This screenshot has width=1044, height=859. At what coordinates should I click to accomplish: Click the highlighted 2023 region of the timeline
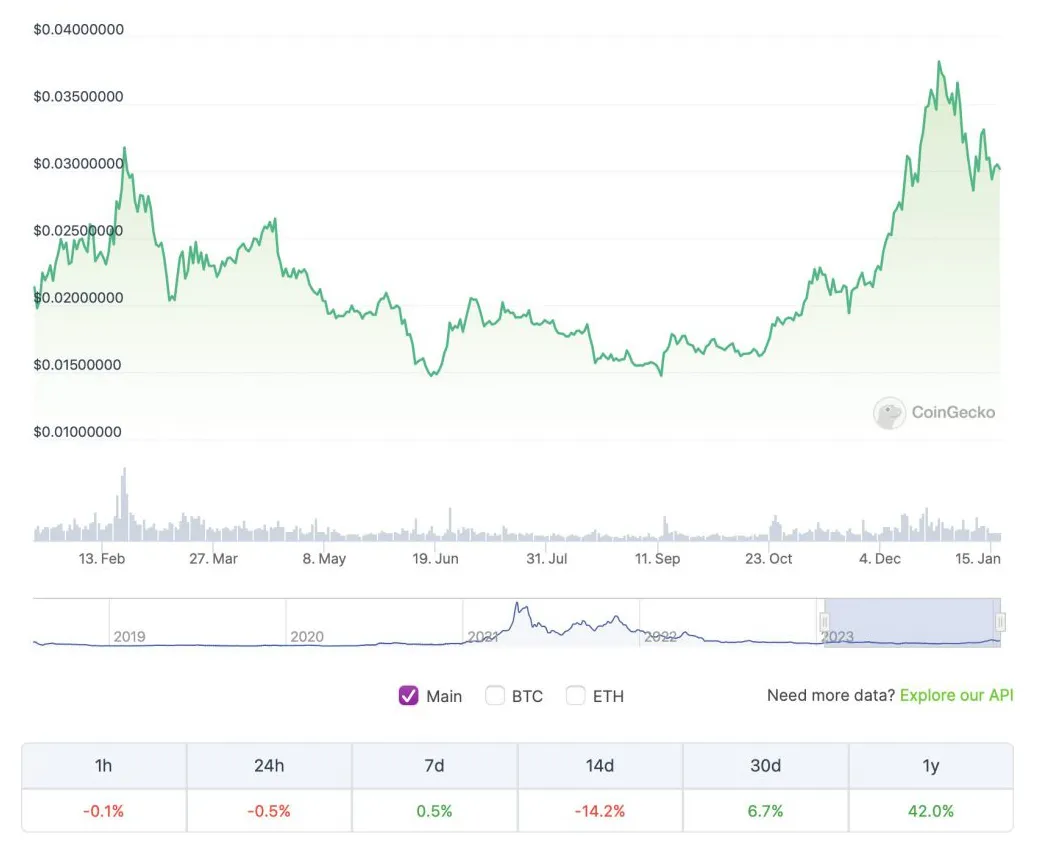(x=910, y=622)
